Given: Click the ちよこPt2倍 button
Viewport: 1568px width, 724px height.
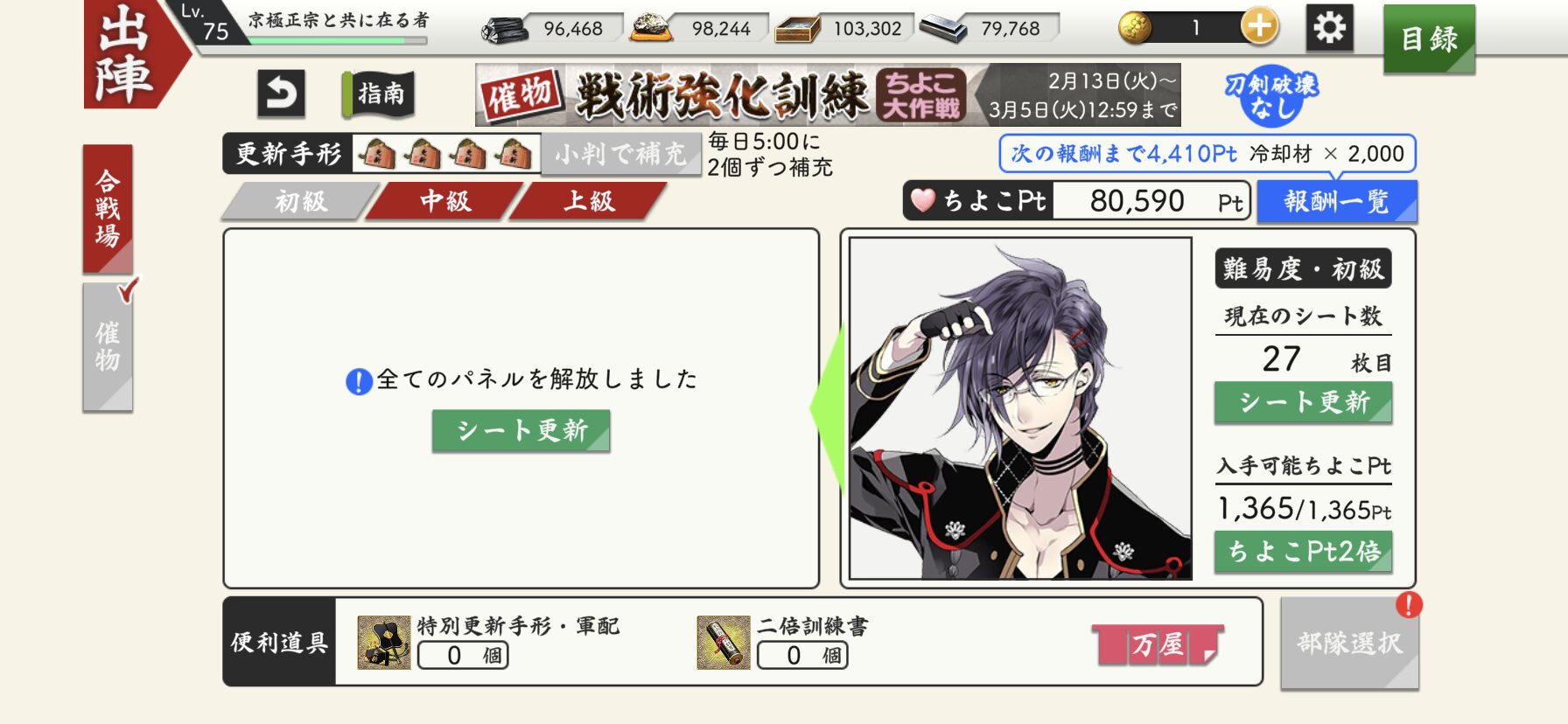Looking at the screenshot, I should pos(1303,551).
